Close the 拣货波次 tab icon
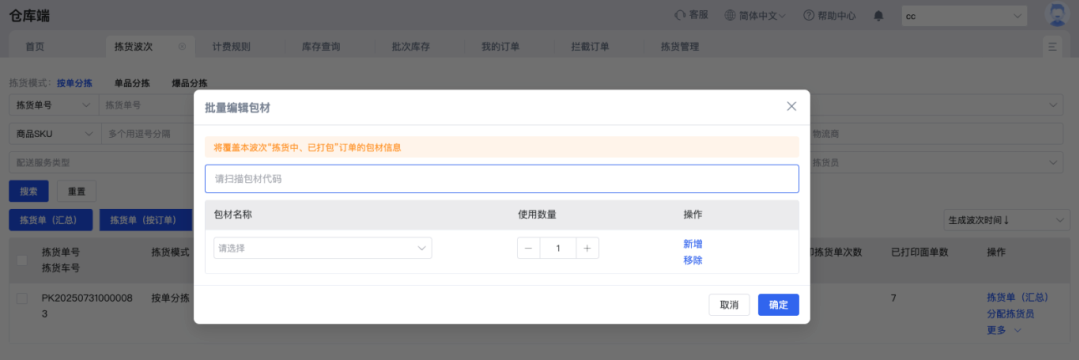The image size is (1079, 360). pos(182,47)
